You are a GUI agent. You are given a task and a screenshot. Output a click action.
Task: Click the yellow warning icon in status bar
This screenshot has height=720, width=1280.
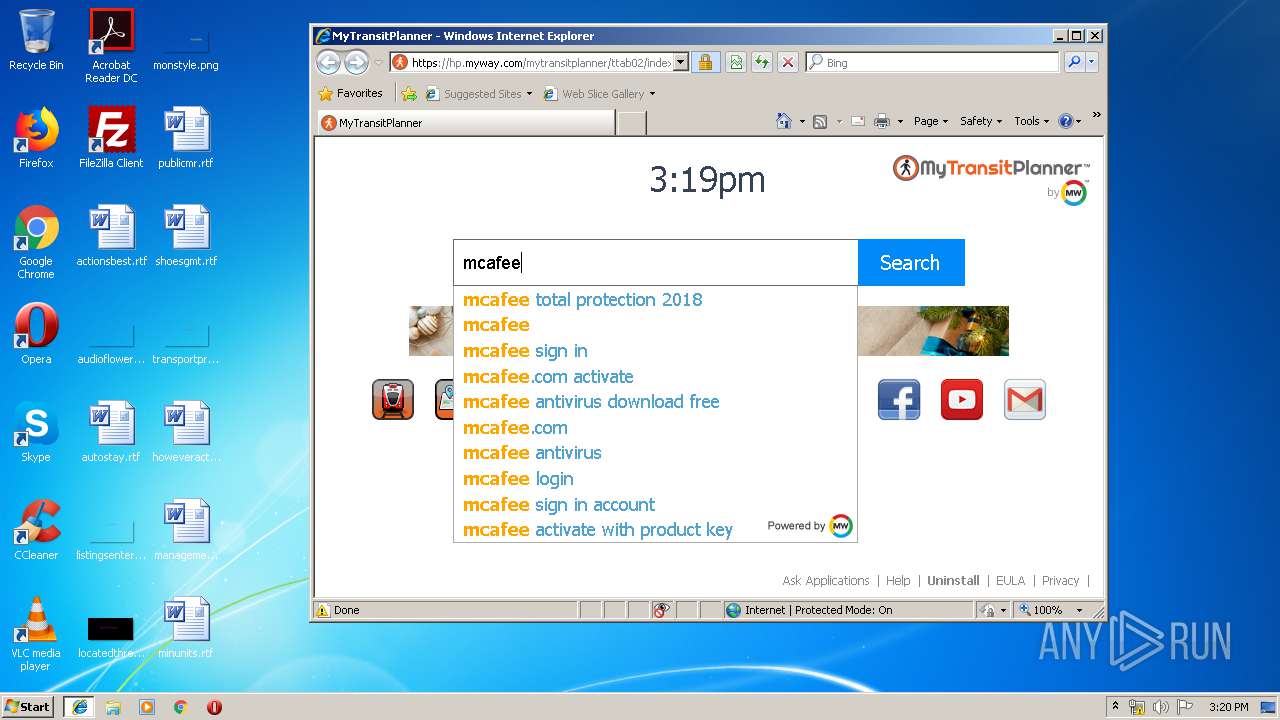coord(322,610)
